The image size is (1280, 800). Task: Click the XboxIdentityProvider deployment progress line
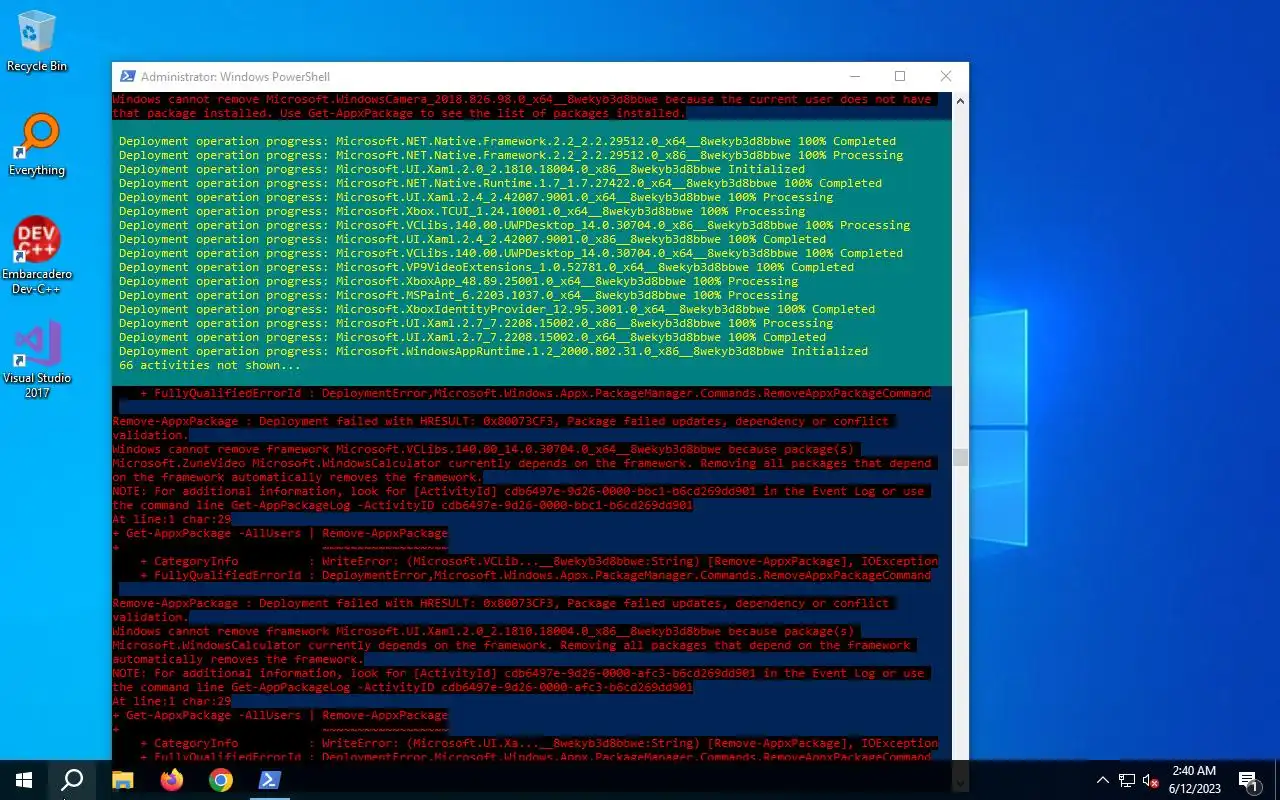497,309
